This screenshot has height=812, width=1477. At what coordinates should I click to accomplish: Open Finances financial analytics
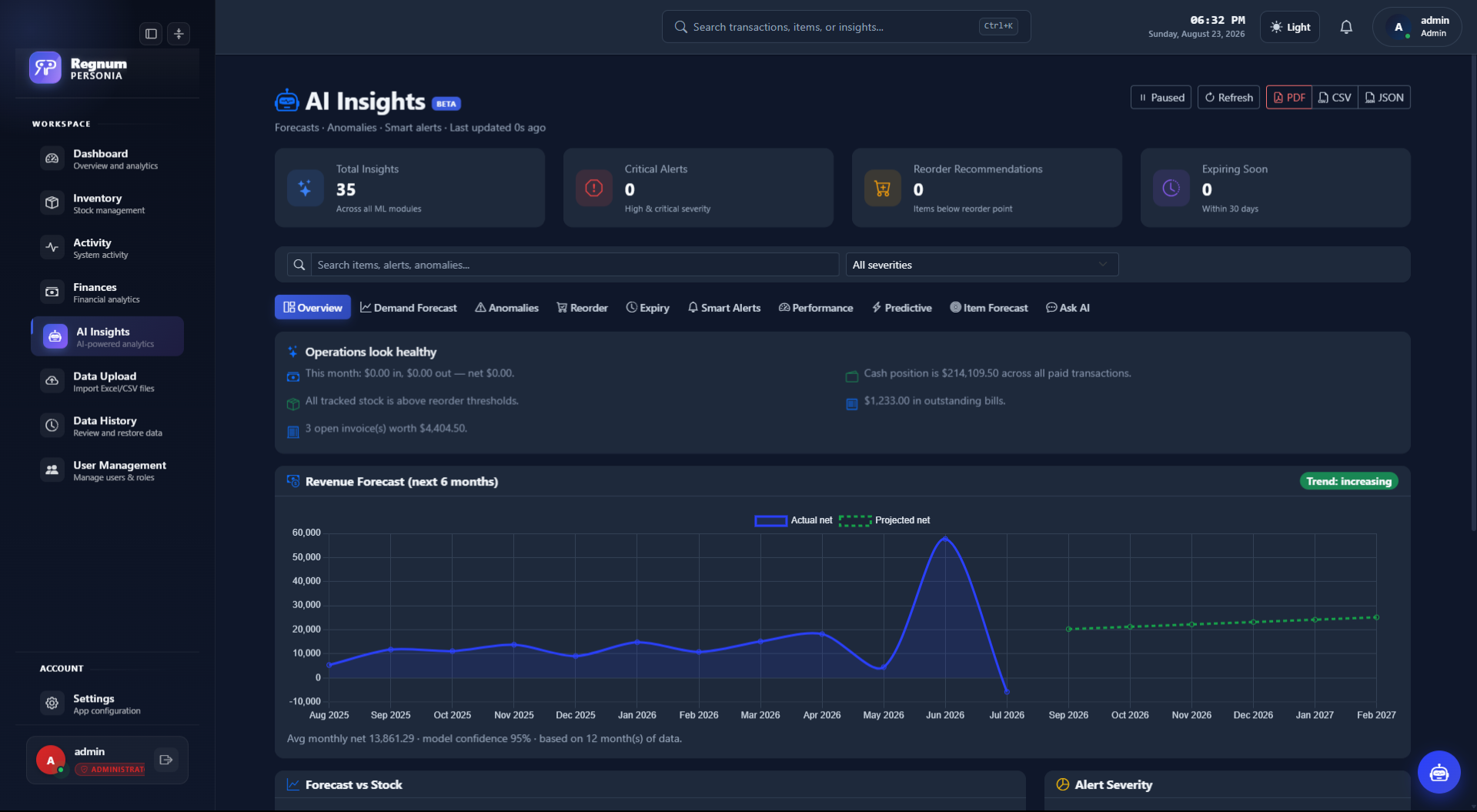pos(108,292)
